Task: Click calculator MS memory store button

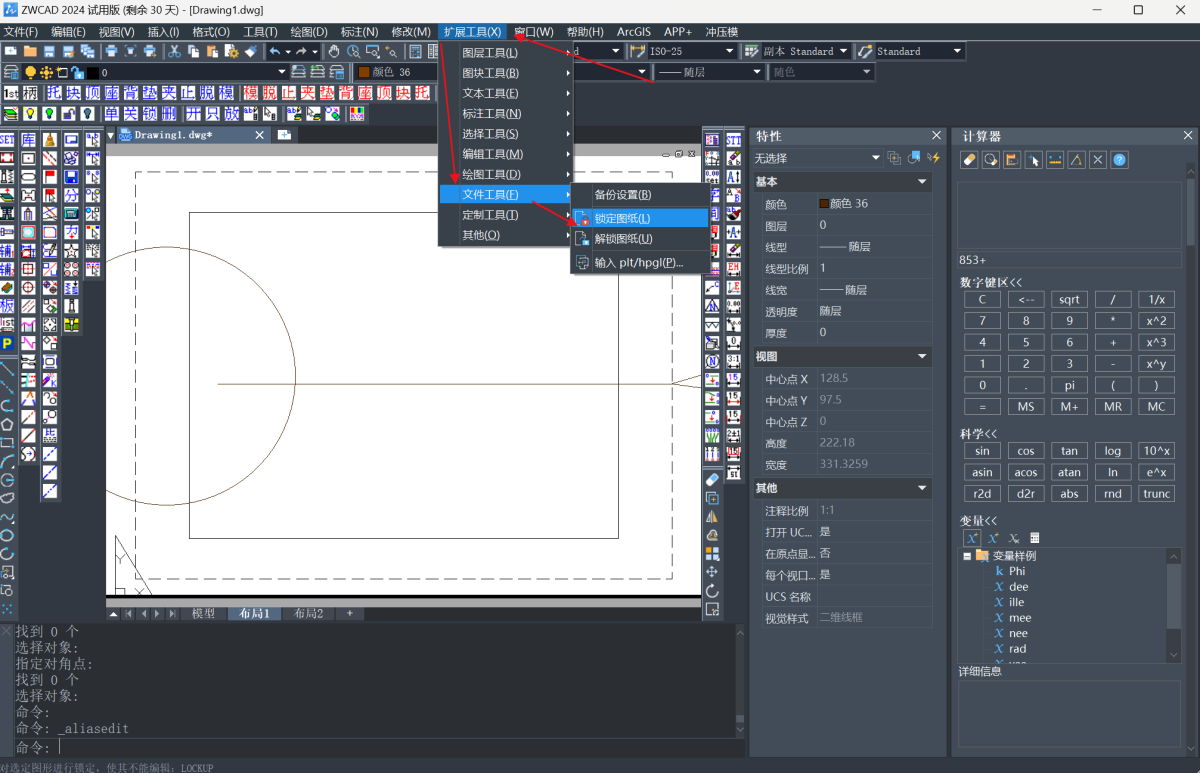Action: [1026, 407]
